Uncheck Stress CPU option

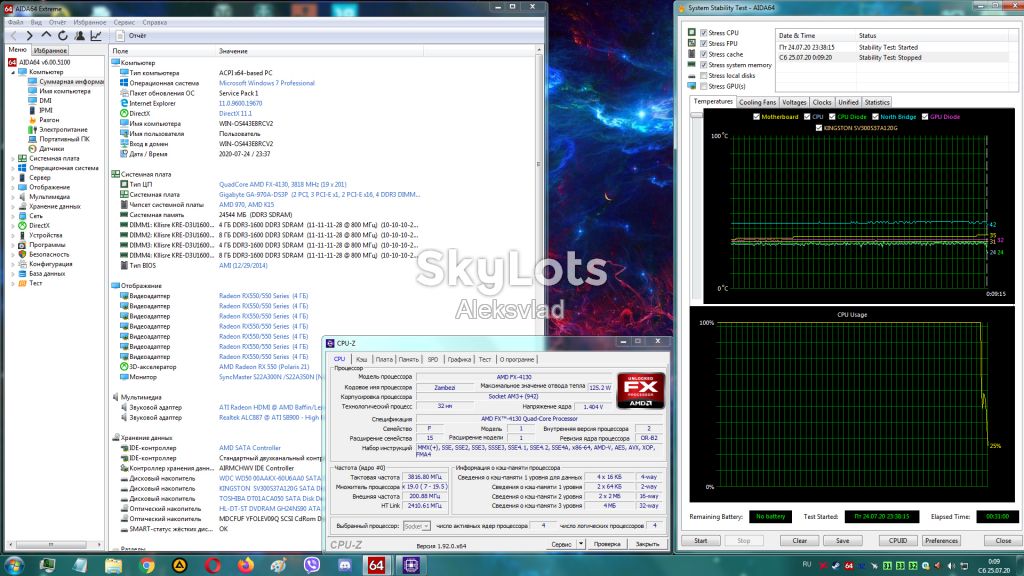pyautogui.click(x=703, y=33)
